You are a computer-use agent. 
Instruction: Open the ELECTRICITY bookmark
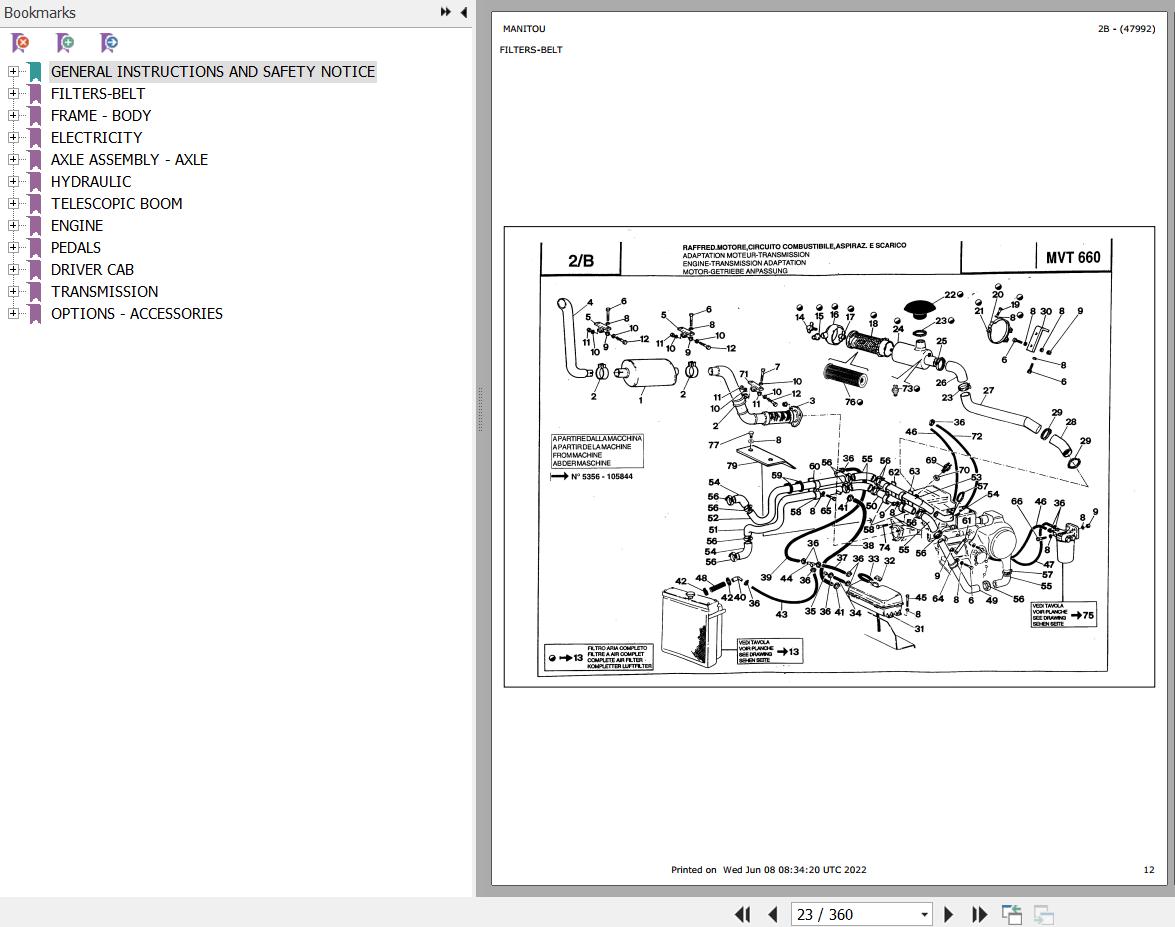point(97,138)
